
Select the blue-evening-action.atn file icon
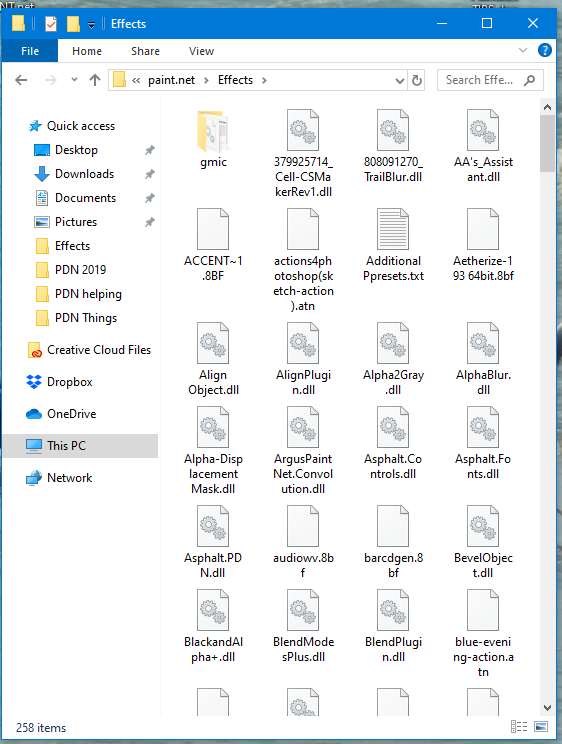pyautogui.click(x=483, y=610)
